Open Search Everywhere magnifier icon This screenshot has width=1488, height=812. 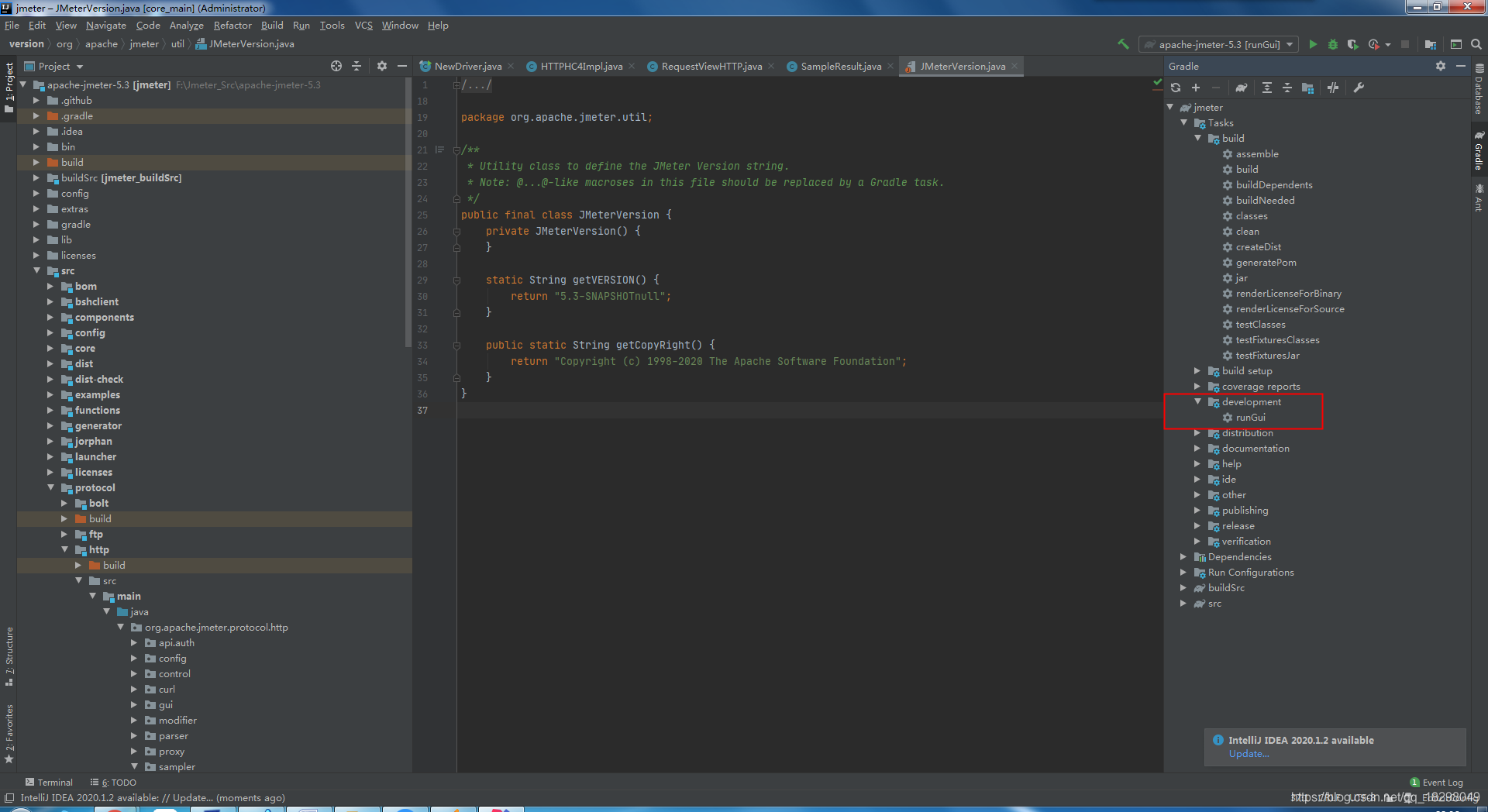coord(1476,44)
